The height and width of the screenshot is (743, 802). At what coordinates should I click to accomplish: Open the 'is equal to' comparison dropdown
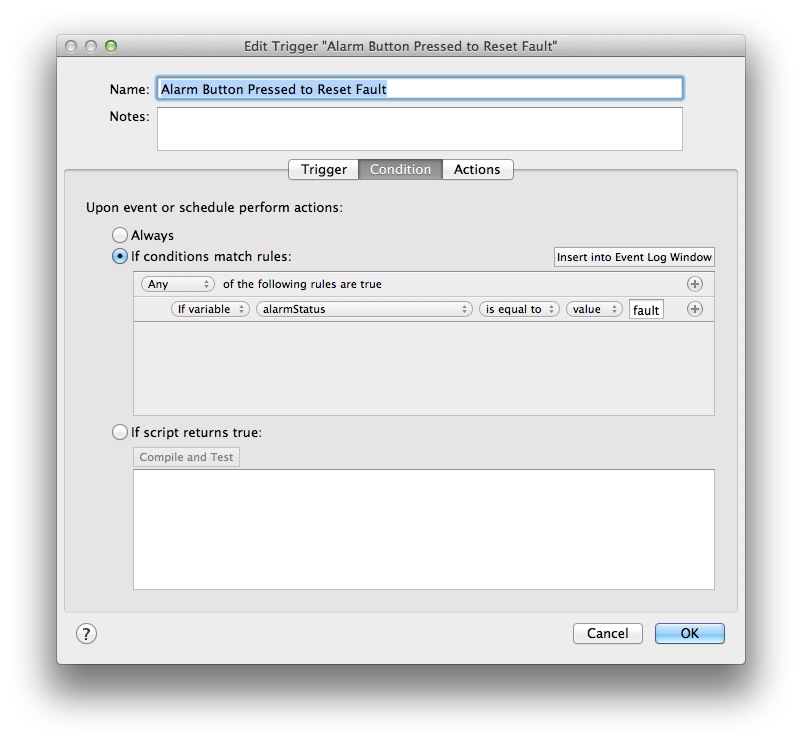[x=519, y=309]
